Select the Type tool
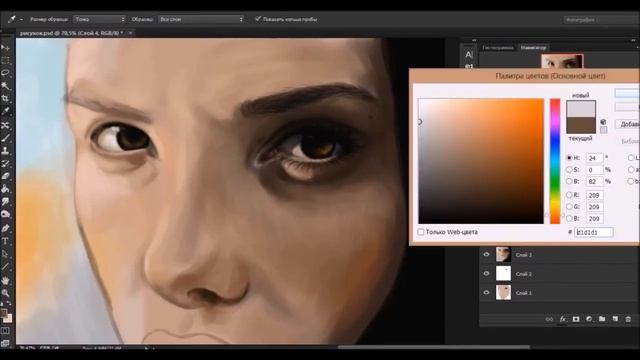 (5, 241)
